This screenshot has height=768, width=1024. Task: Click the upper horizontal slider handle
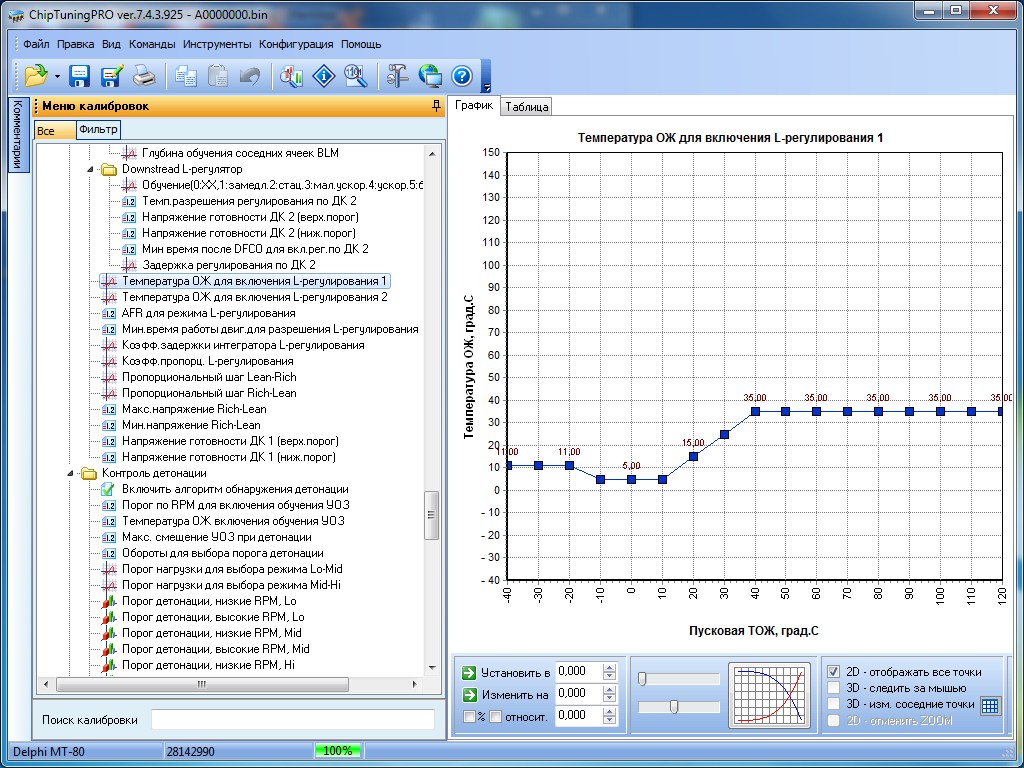point(642,679)
